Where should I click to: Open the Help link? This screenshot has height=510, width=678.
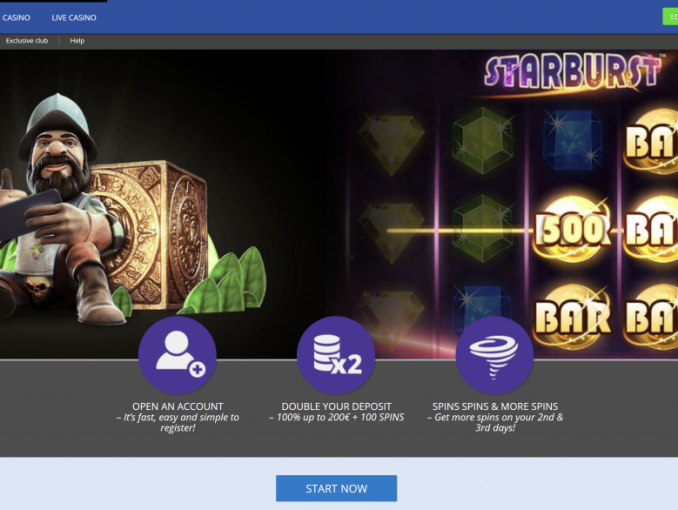tap(77, 41)
